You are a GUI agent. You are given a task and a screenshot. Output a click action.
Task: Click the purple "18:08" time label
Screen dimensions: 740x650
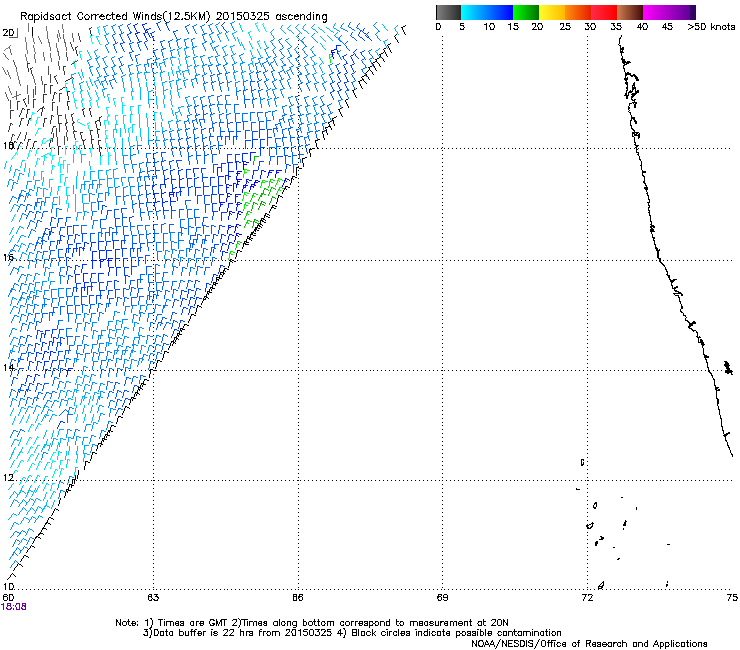pos(14,607)
